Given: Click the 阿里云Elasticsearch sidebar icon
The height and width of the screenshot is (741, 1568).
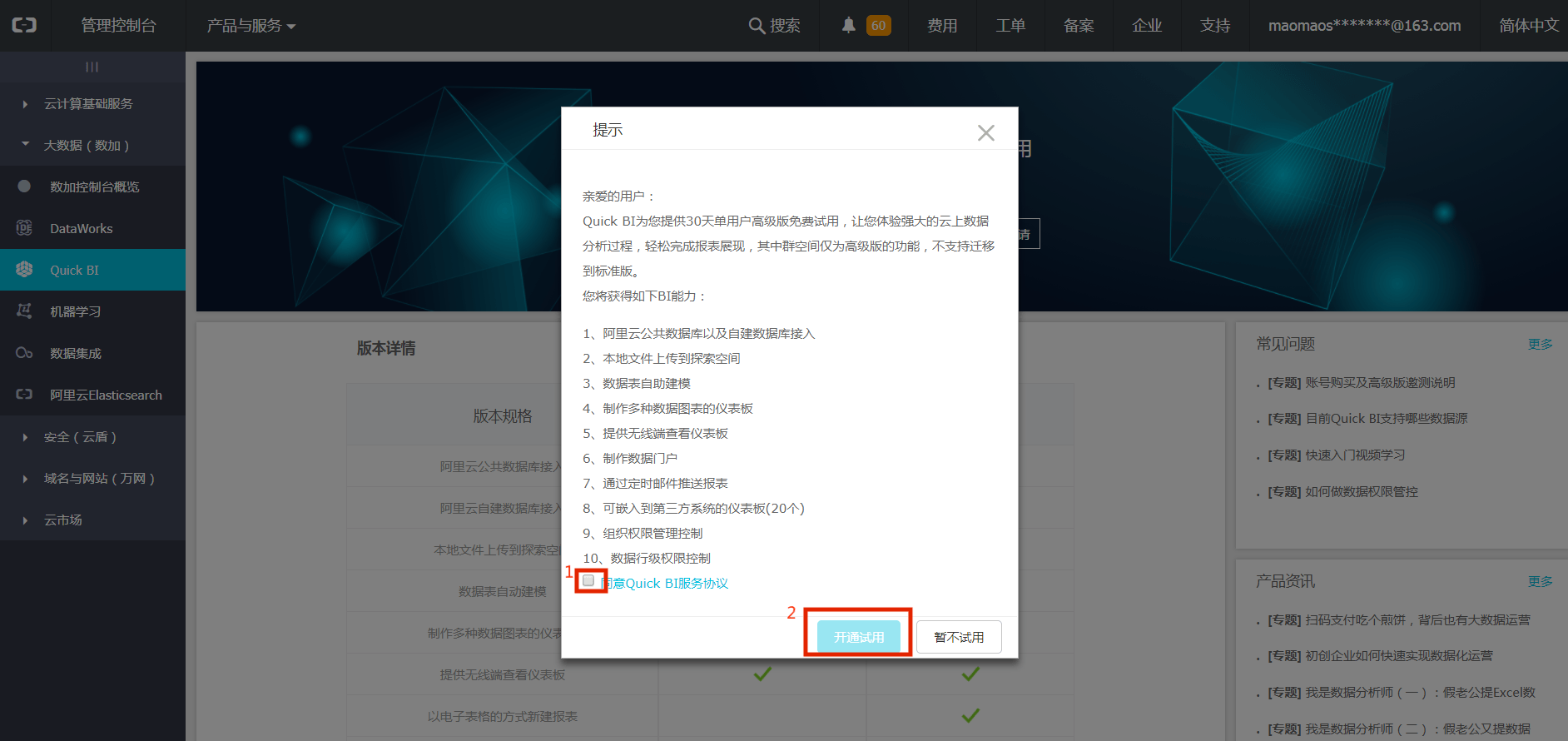Looking at the screenshot, I should point(24,395).
